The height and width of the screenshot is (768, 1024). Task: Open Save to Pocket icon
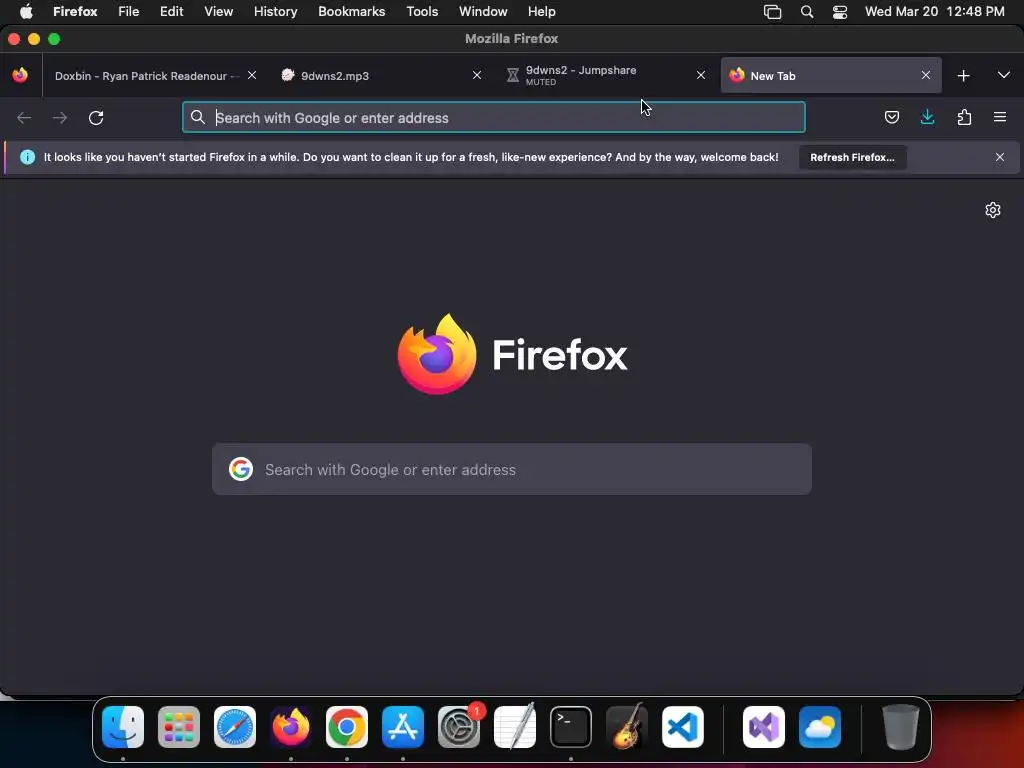pyautogui.click(x=891, y=118)
